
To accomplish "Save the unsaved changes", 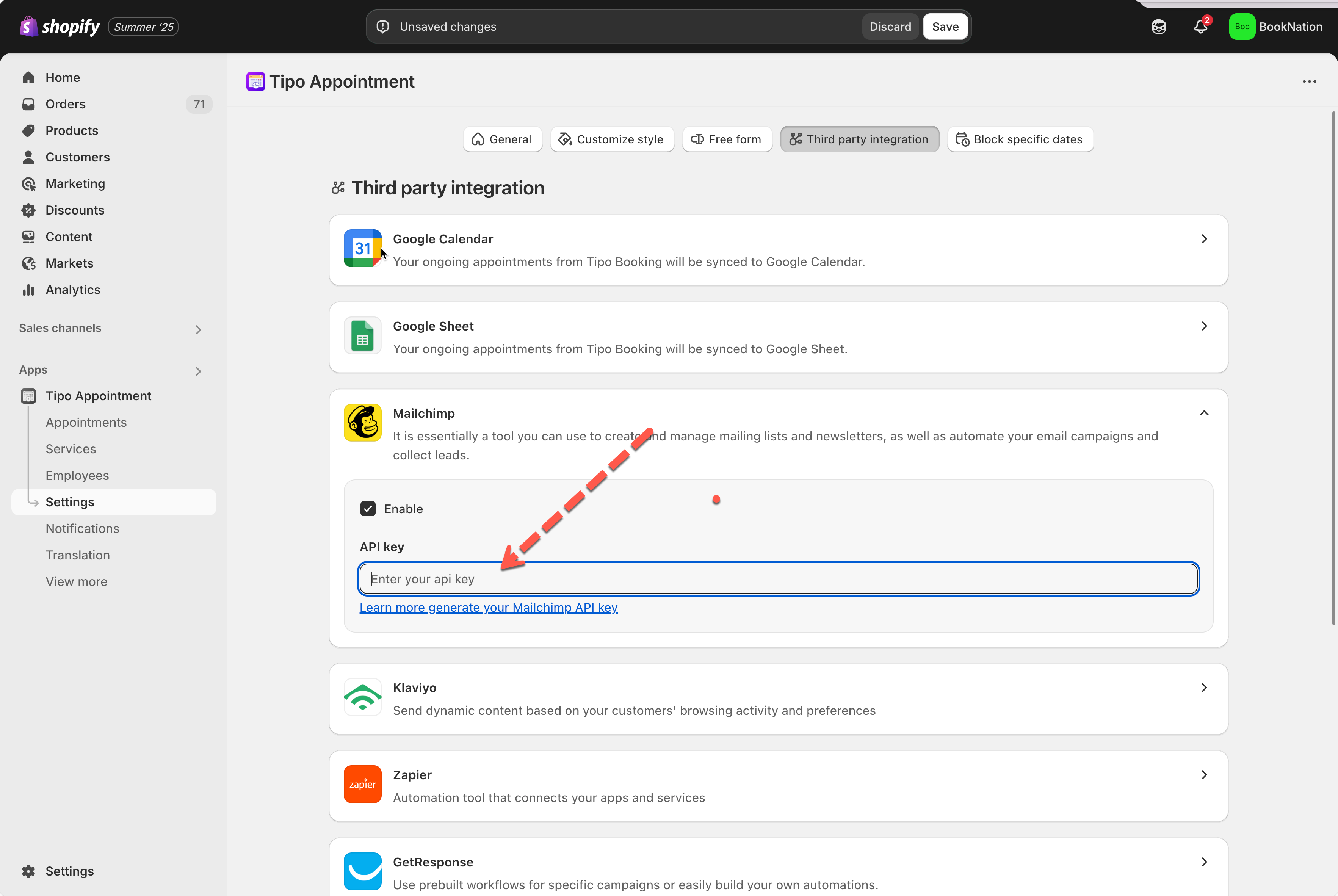I will (x=945, y=27).
